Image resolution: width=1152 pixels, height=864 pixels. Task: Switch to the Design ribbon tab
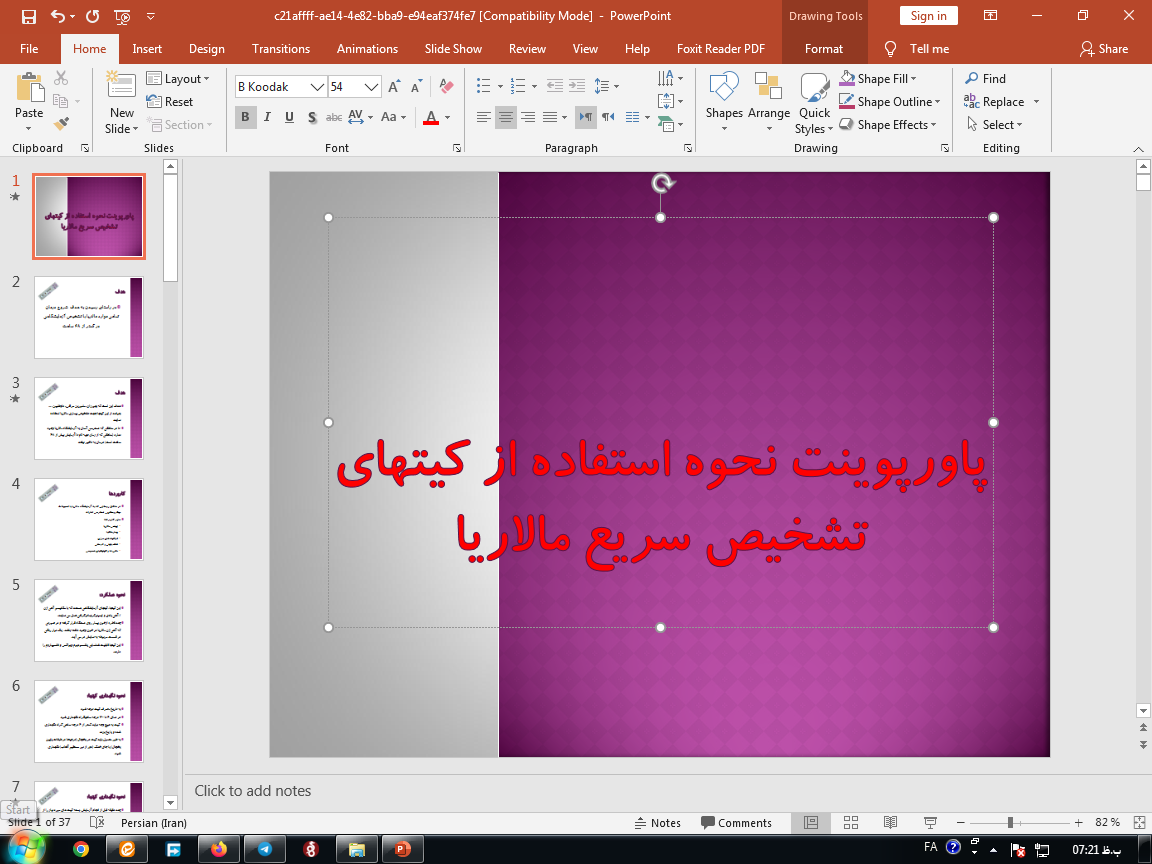(x=206, y=48)
